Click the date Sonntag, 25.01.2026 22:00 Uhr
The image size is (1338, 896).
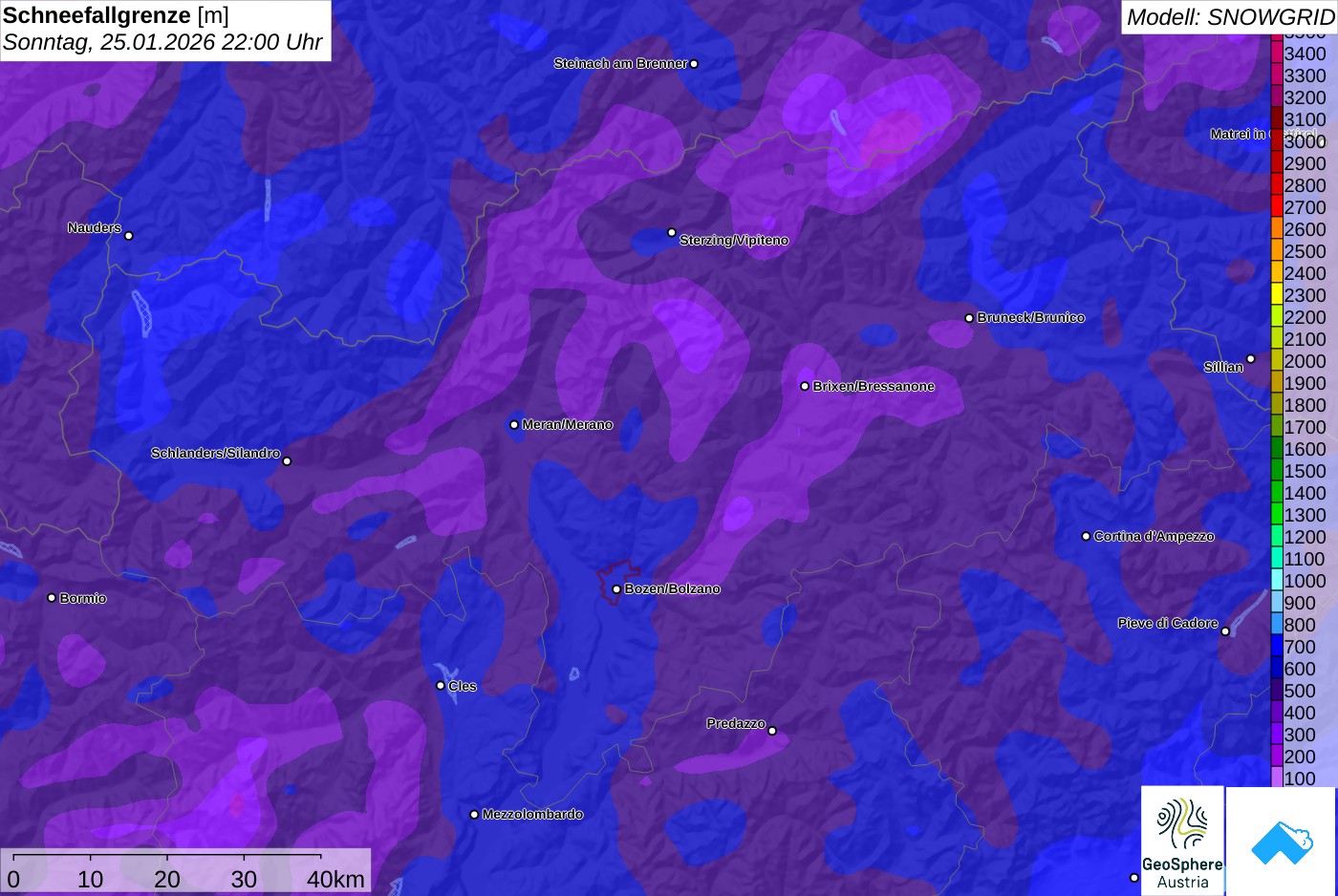(x=162, y=43)
